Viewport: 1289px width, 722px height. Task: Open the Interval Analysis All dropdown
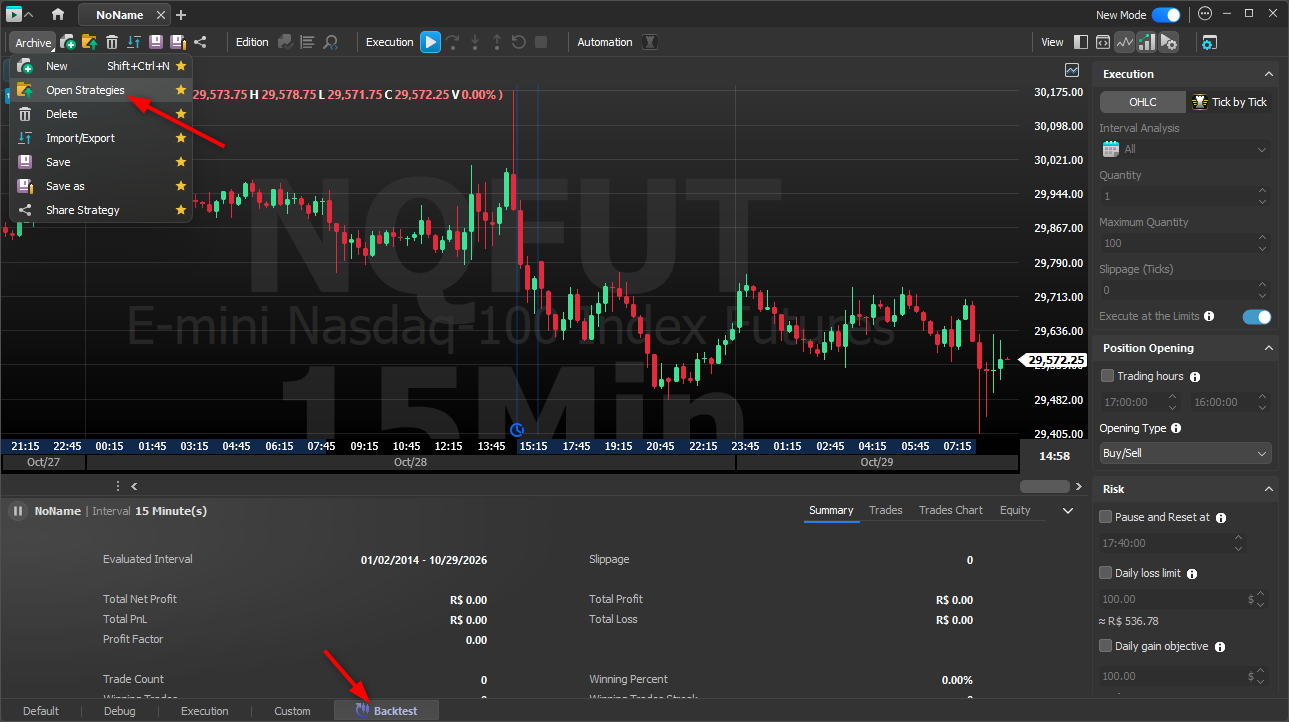pos(1185,149)
